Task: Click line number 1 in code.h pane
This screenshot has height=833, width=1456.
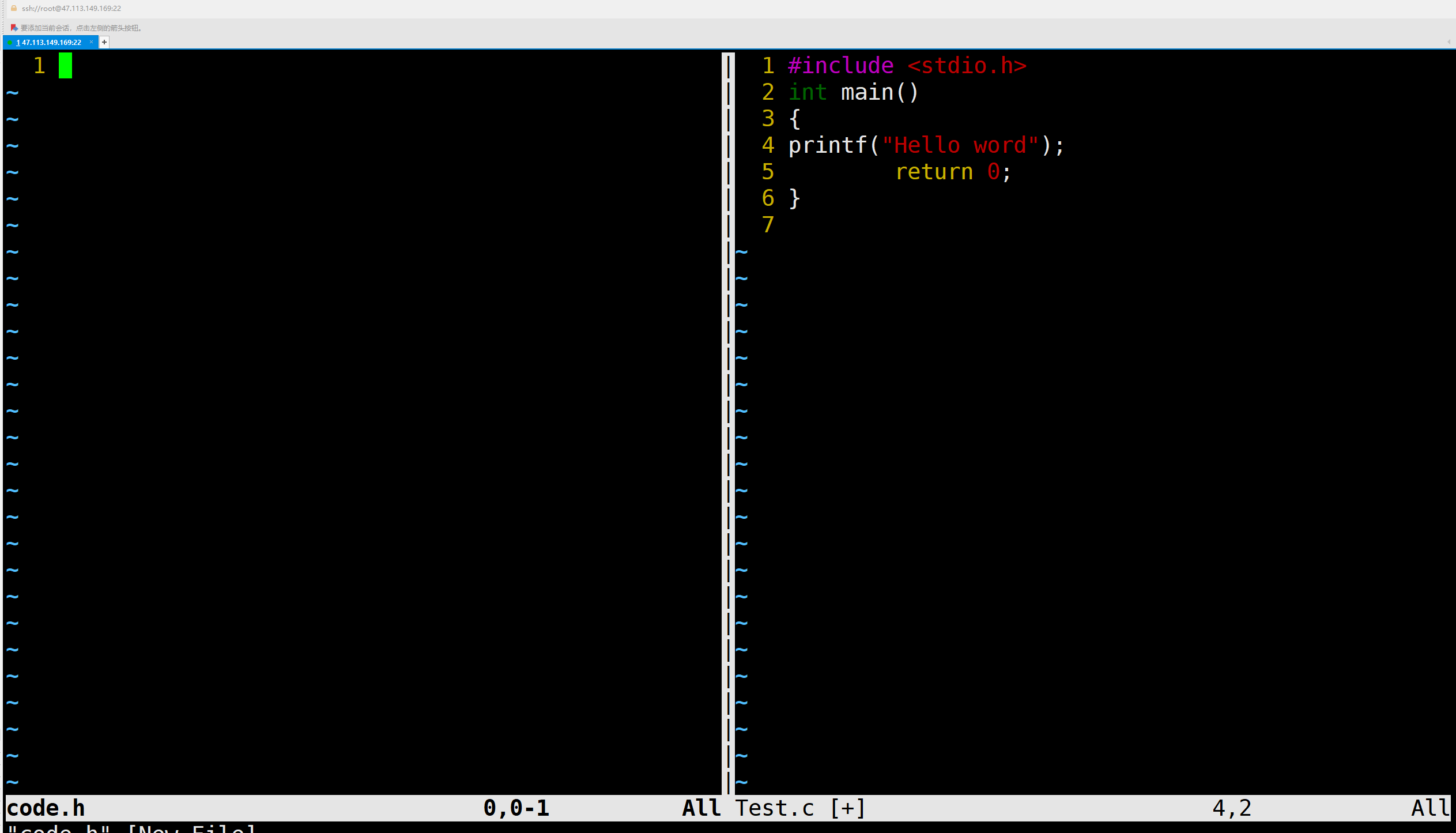Action: pos(39,66)
